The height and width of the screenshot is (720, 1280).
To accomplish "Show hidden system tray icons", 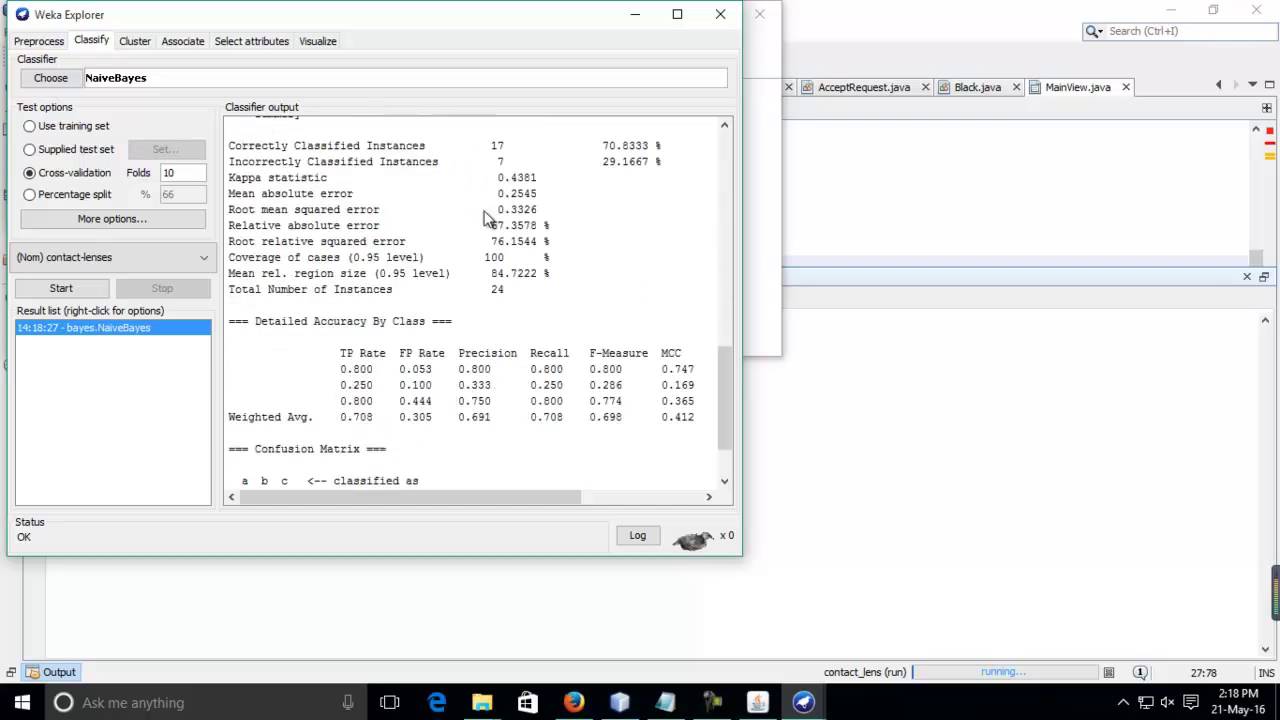I will (1123, 702).
